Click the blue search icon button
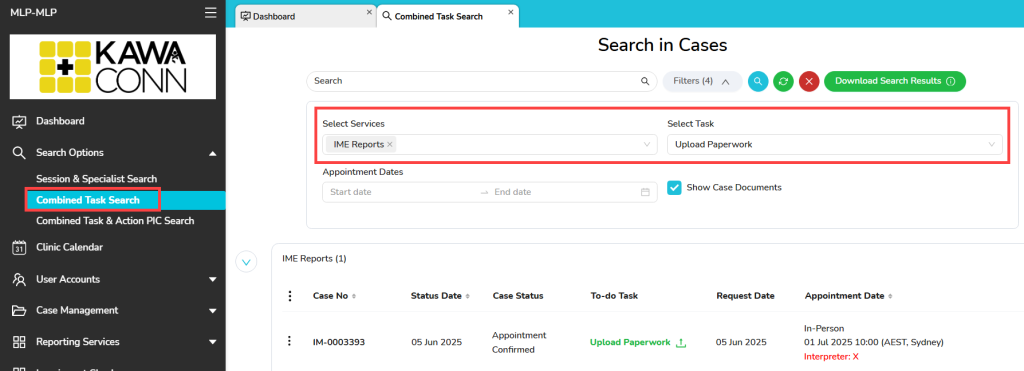The image size is (1024, 371). point(758,81)
